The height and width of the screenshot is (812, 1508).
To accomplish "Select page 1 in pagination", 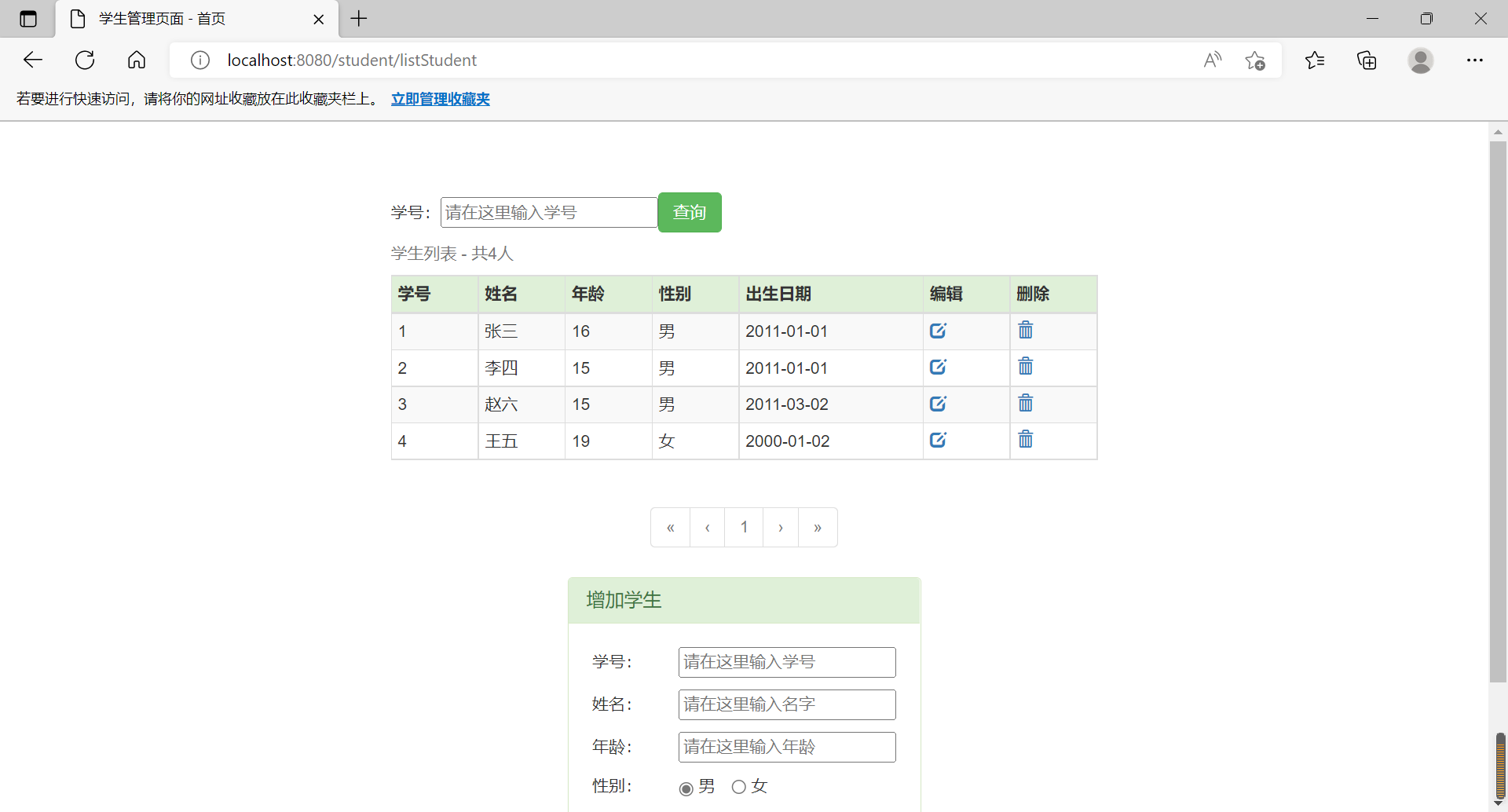I will pos(744,527).
